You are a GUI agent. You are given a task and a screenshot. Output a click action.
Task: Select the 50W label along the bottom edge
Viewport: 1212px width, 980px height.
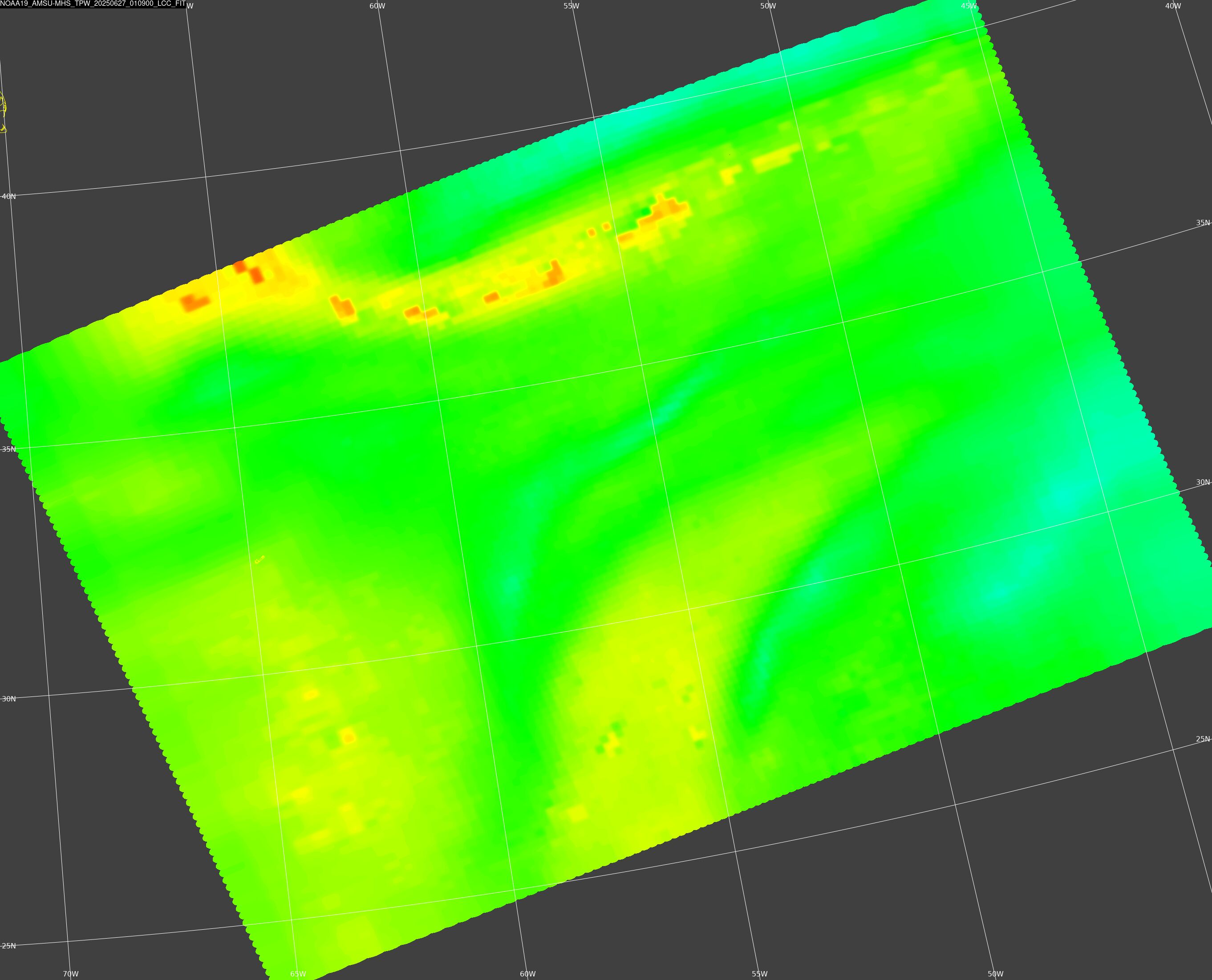(996, 974)
